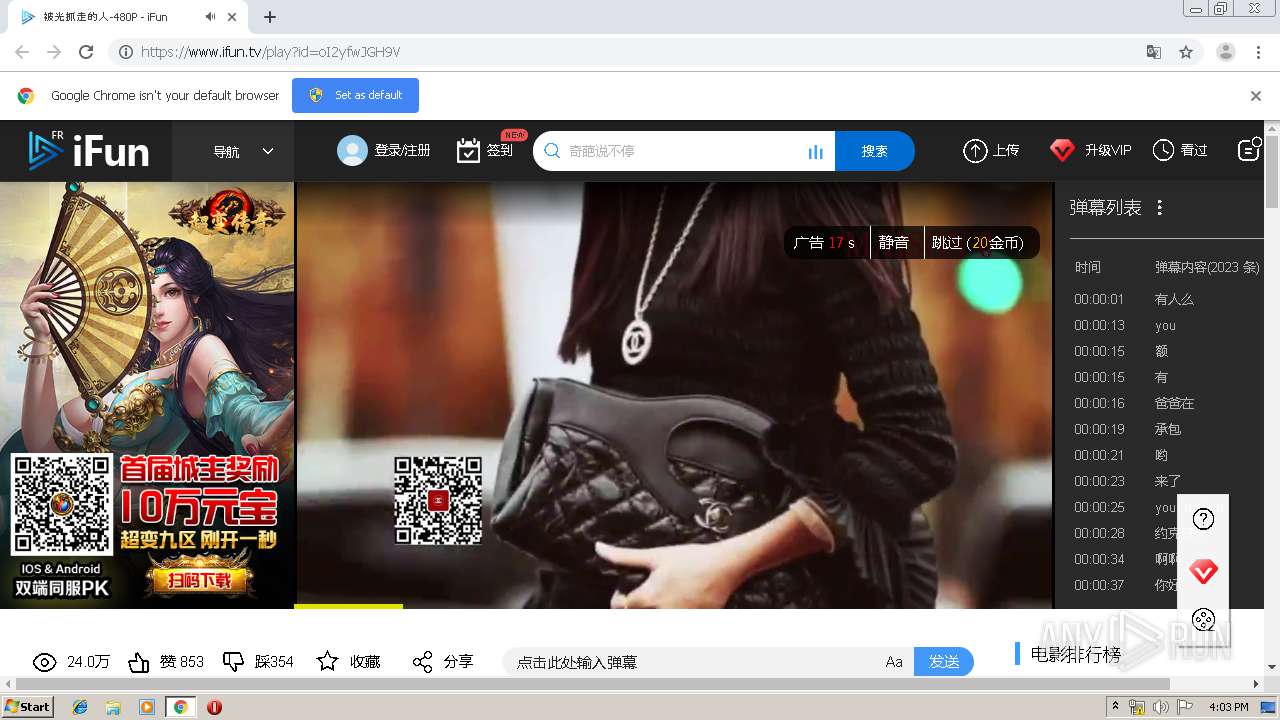Open the Chrome profile avatar icon
Image resolution: width=1280 pixels, height=720 pixels.
click(1225, 52)
